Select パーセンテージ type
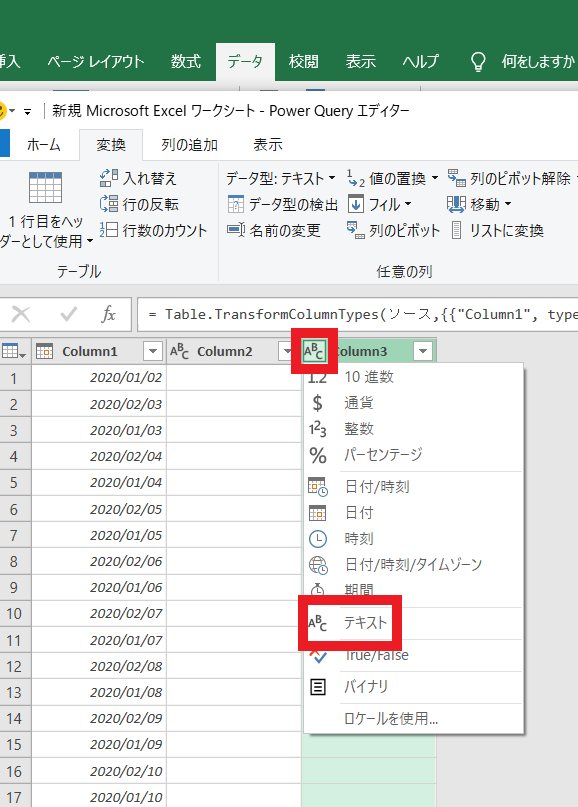The width and height of the screenshot is (578, 807). click(x=414, y=454)
